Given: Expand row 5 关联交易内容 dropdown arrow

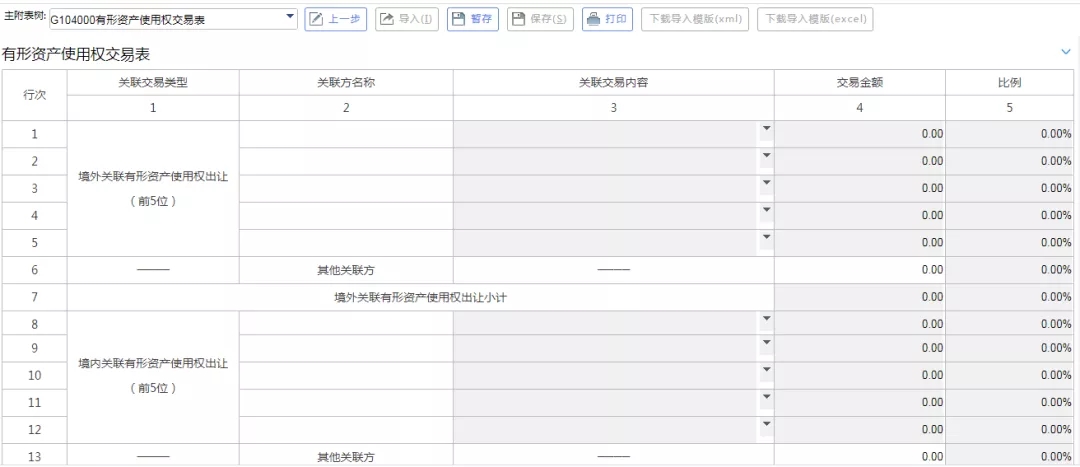Looking at the screenshot, I should tap(766, 237).
